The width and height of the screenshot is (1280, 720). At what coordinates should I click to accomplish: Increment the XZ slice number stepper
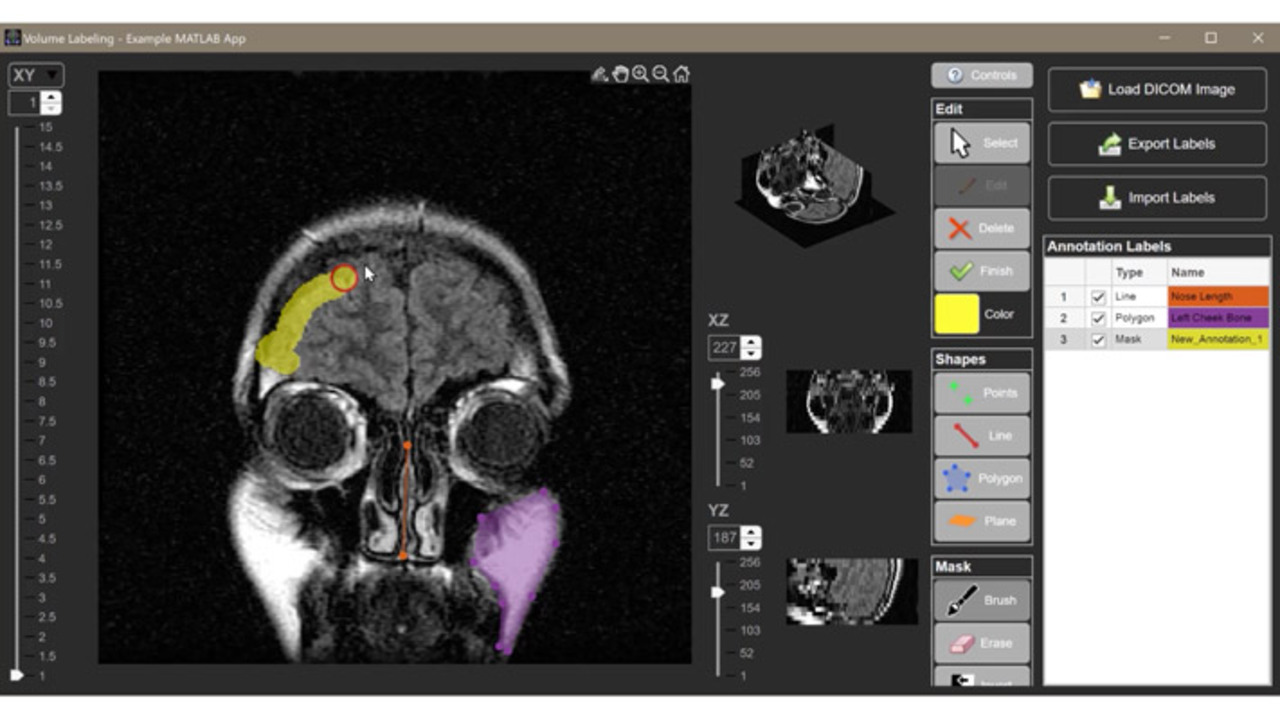(x=751, y=342)
